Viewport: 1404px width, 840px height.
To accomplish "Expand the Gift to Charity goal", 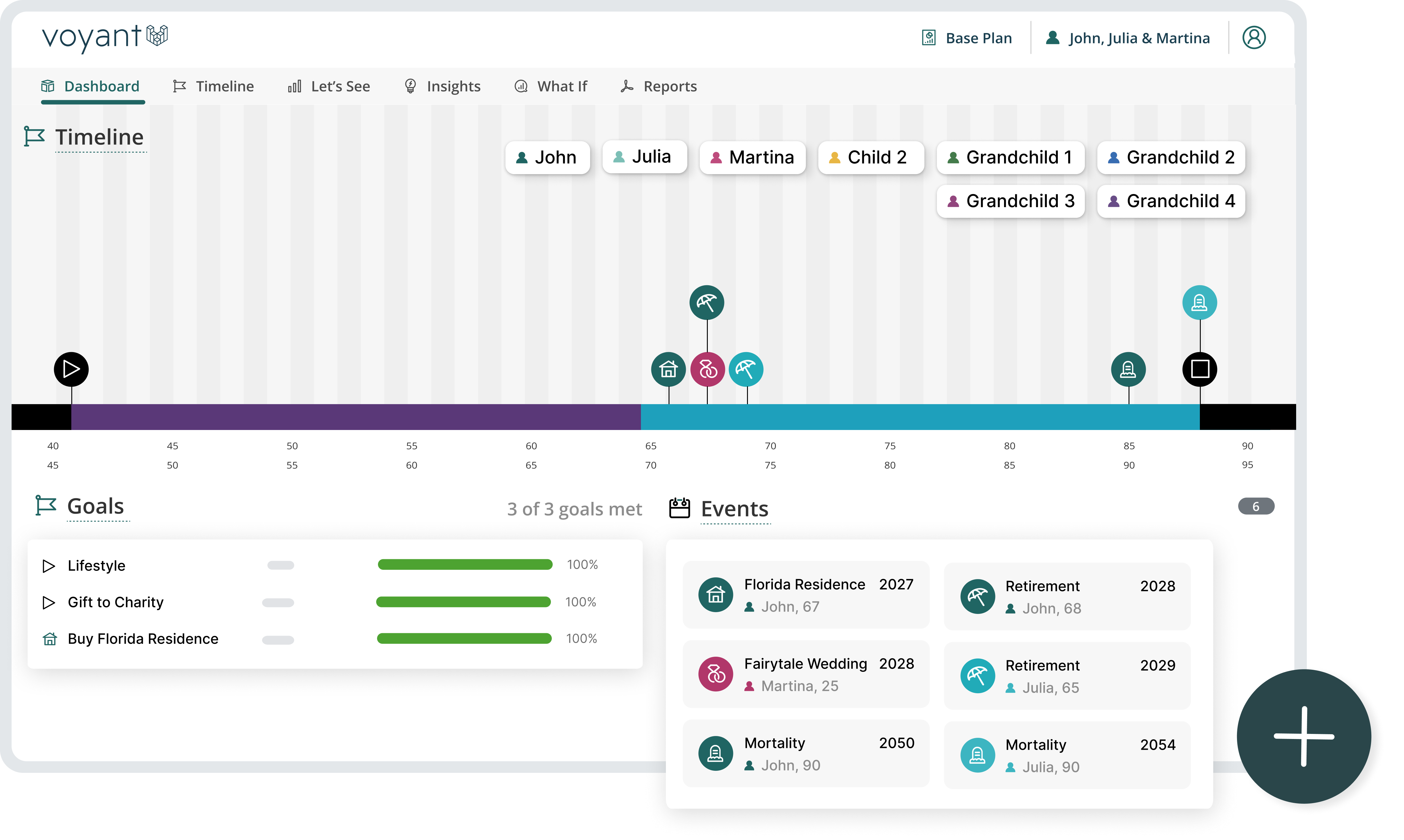I will click(49, 602).
